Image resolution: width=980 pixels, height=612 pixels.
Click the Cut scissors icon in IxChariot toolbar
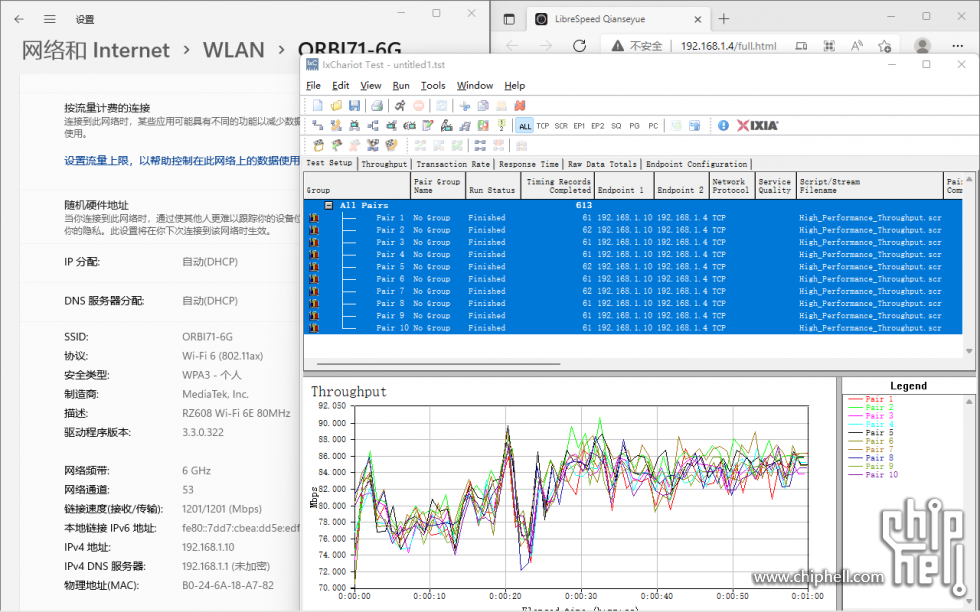click(x=464, y=106)
